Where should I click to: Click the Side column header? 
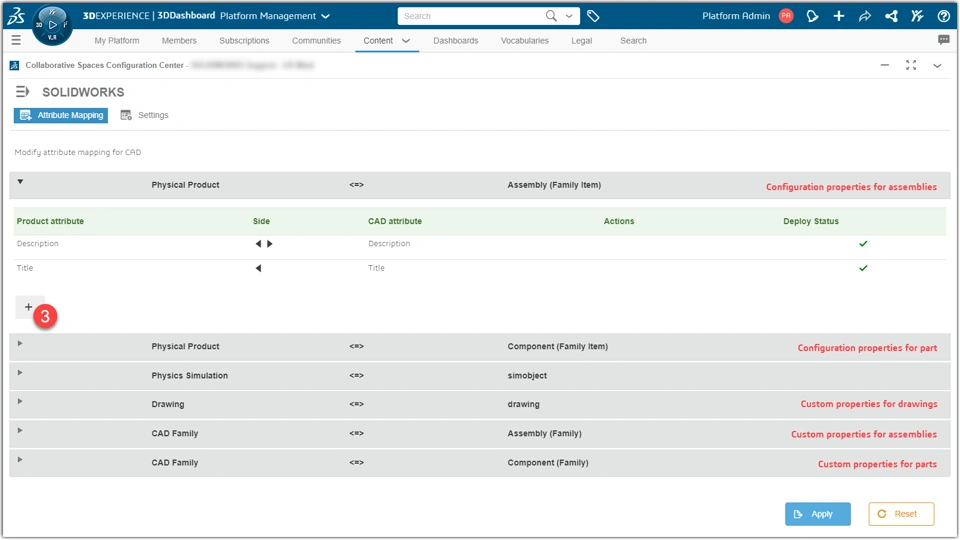coord(261,221)
